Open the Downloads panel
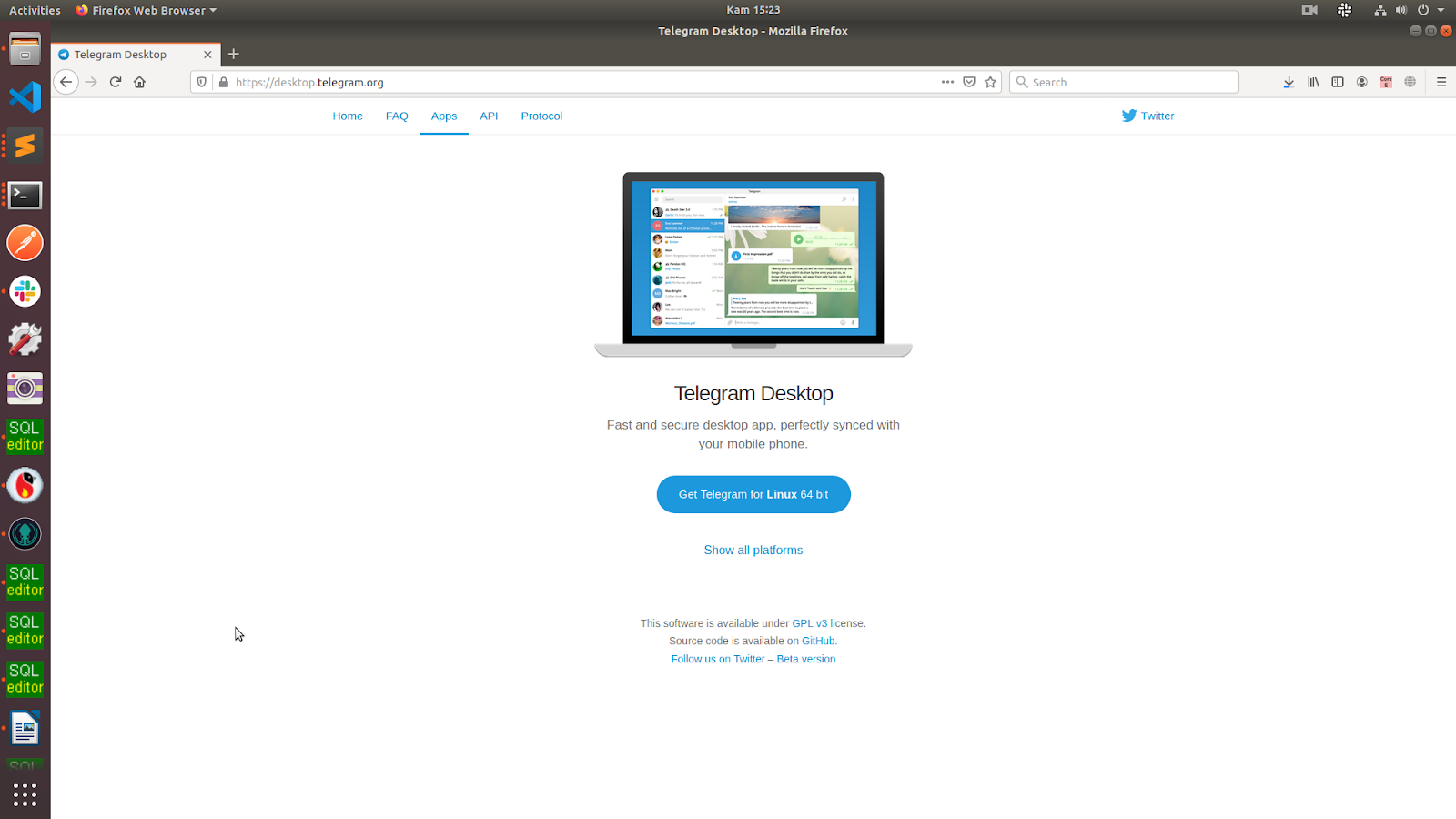 coord(1289,82)
